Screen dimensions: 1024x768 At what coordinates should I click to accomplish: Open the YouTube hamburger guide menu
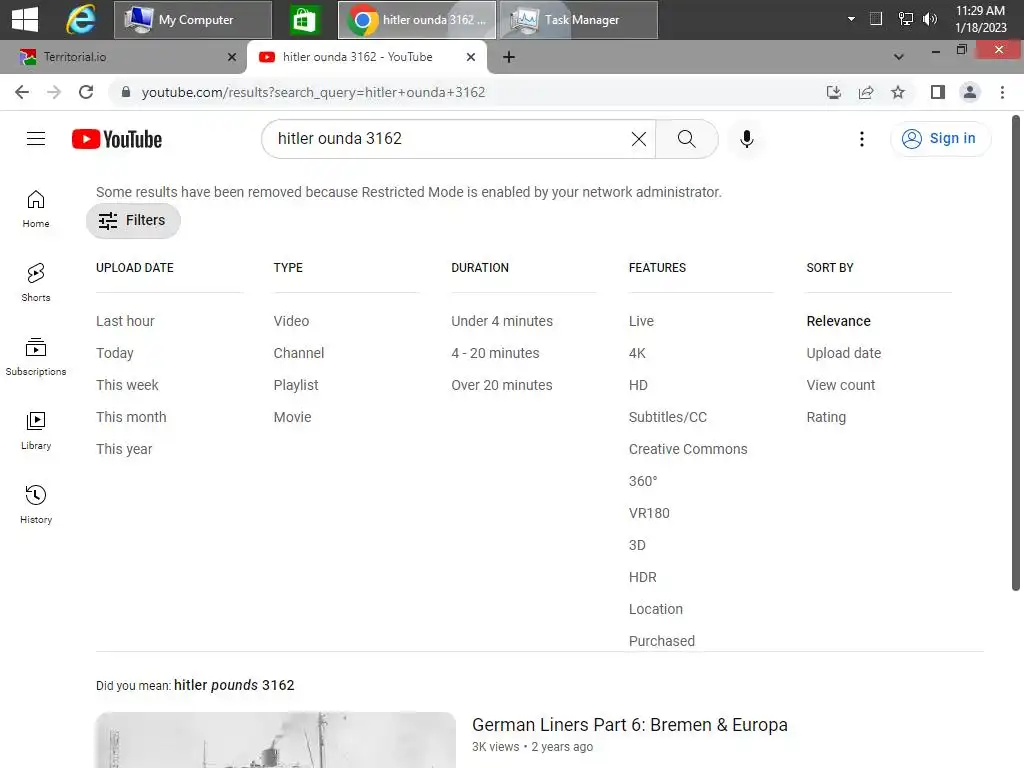pos(36,138)
